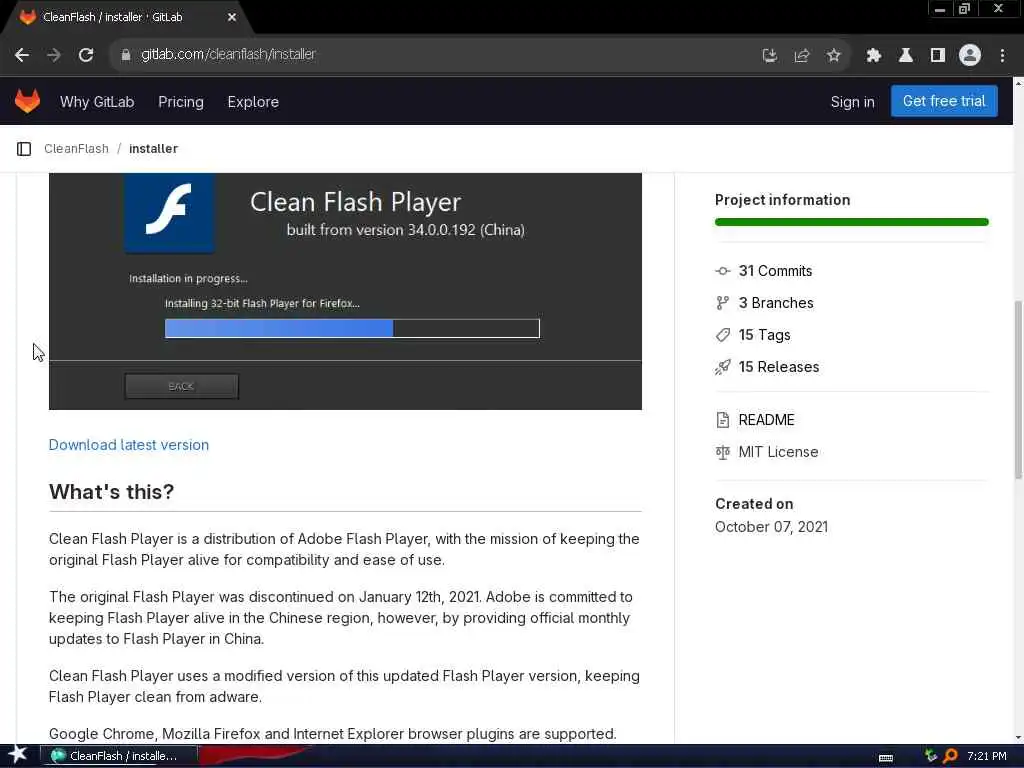This screenshot has height=768, width=1024.
Task: Open the Pricing page
Action: point(181,102)
